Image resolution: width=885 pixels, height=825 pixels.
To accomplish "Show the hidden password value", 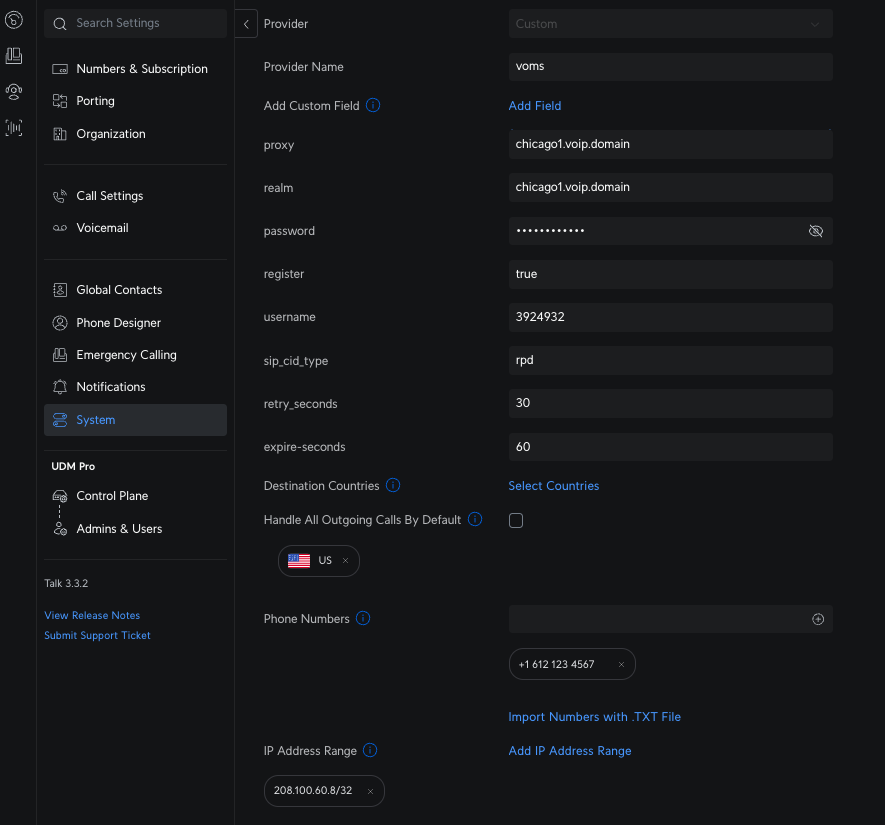I will point(816,231).
